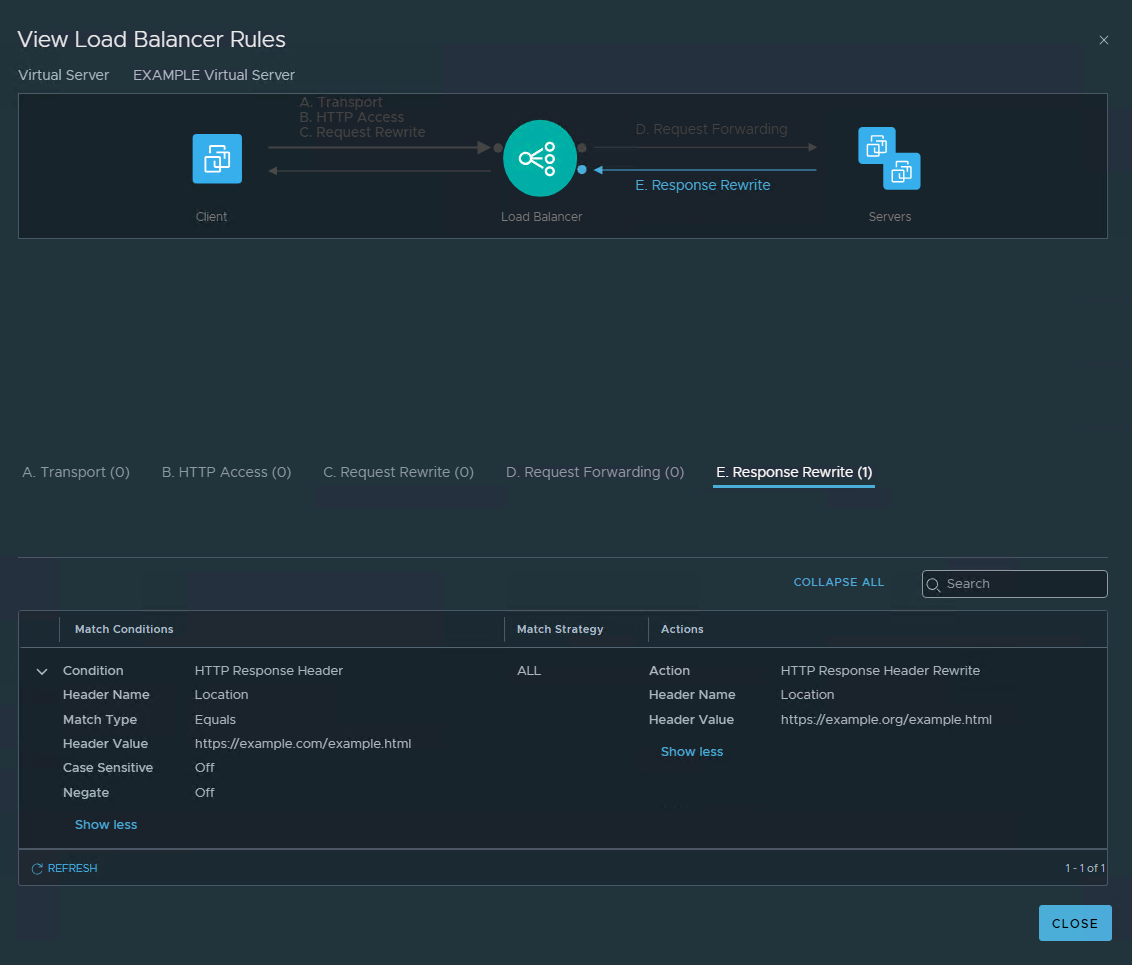Image resolution: width=1132 pixels, height=965 pixels.
Task: Click the refresh icon at bottom left
Action: [x=37, y=869]
